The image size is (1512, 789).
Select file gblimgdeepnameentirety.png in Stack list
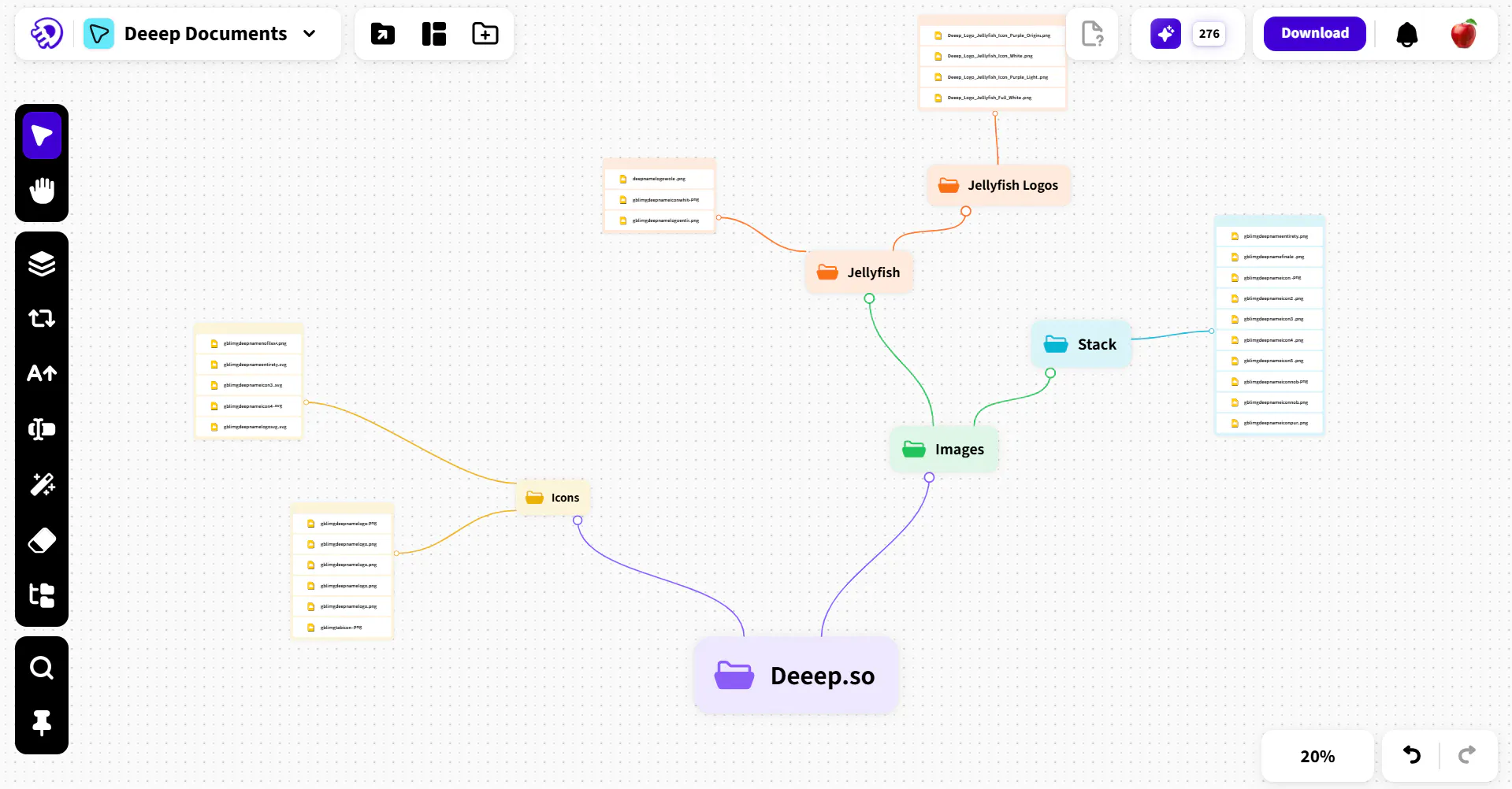coord(1269,236)
